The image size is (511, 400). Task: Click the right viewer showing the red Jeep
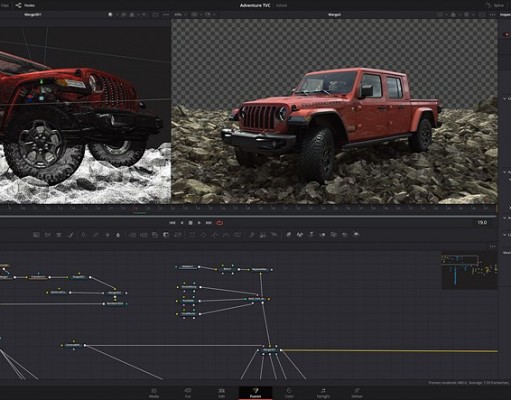coord(334,111)
